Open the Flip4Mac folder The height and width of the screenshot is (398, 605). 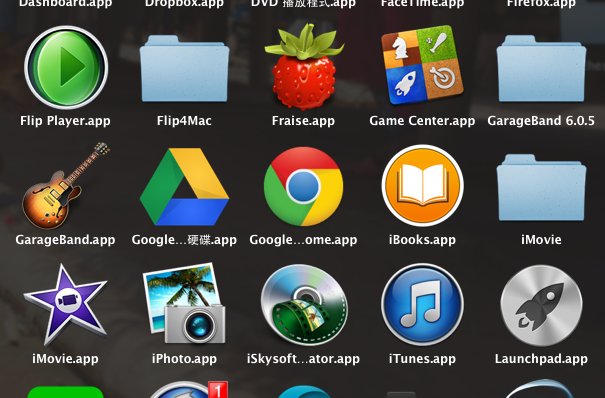click(184, 69)
